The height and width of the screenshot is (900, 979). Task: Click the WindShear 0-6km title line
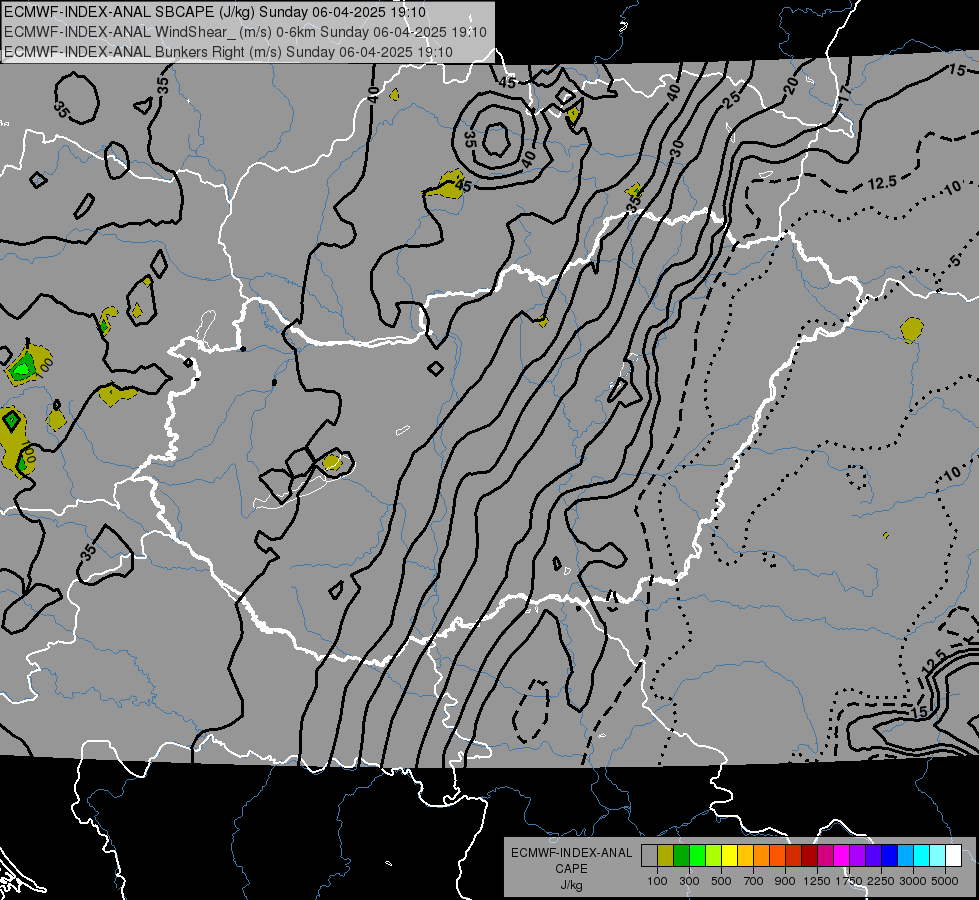click(245, 32)
